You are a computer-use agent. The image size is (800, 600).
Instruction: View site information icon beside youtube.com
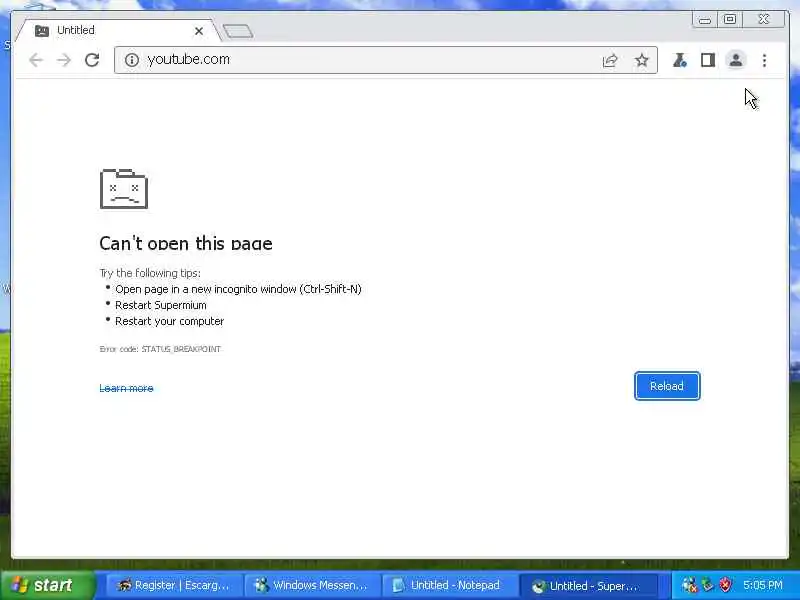click(x=132, y=60)
